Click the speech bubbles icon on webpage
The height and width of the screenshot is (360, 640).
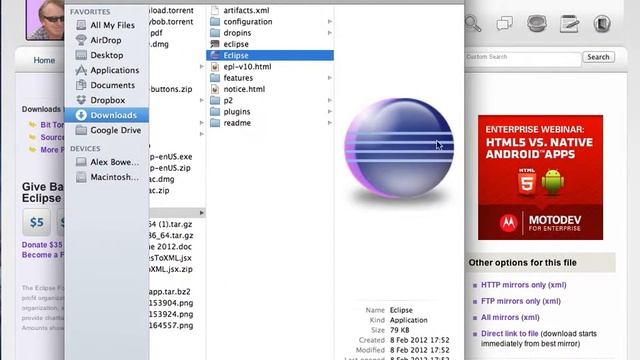pos(504,23)
